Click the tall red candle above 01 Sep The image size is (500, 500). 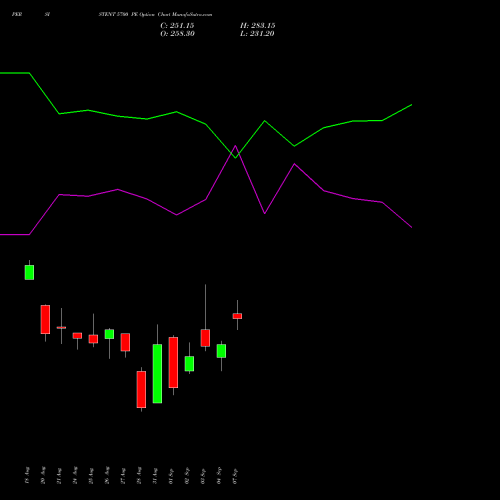(173, 362)
